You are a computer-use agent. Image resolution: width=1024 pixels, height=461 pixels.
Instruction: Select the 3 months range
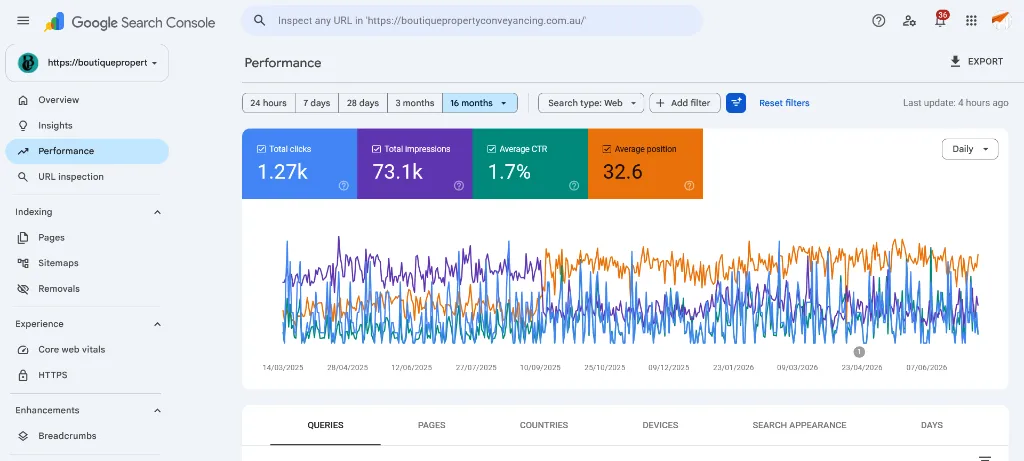pos(415,103)
